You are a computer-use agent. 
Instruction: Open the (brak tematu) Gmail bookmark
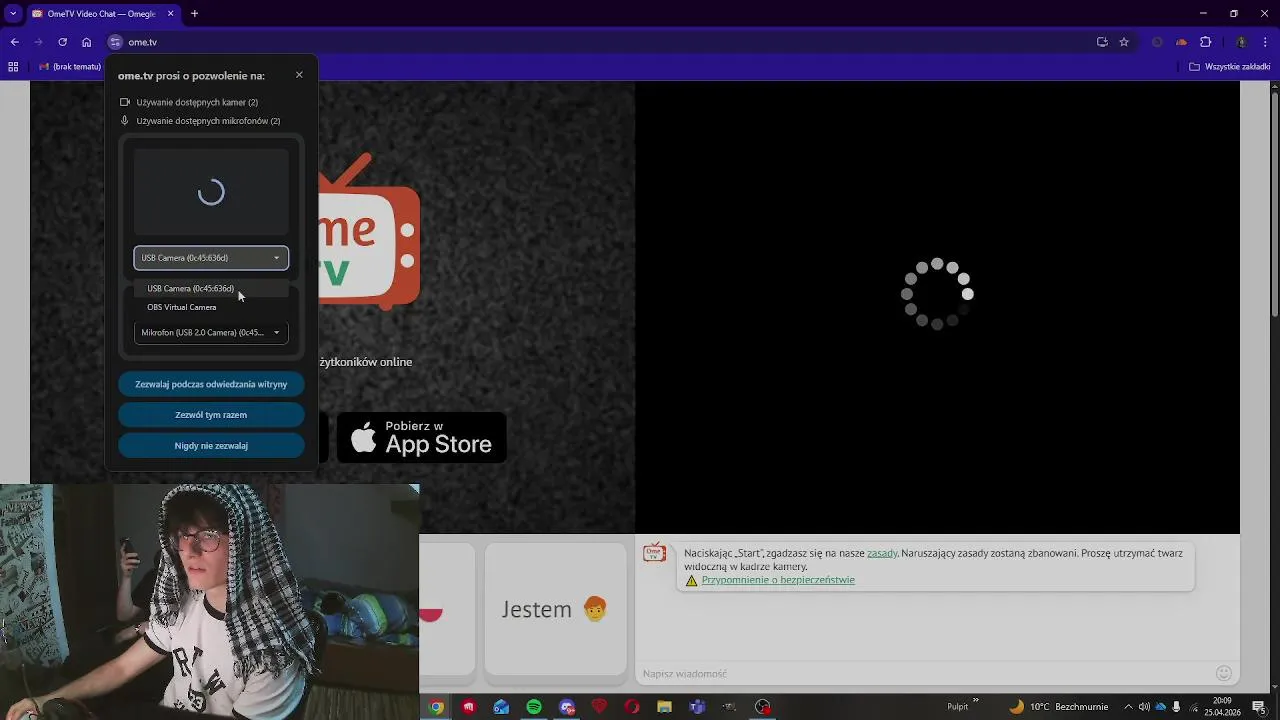70,67
